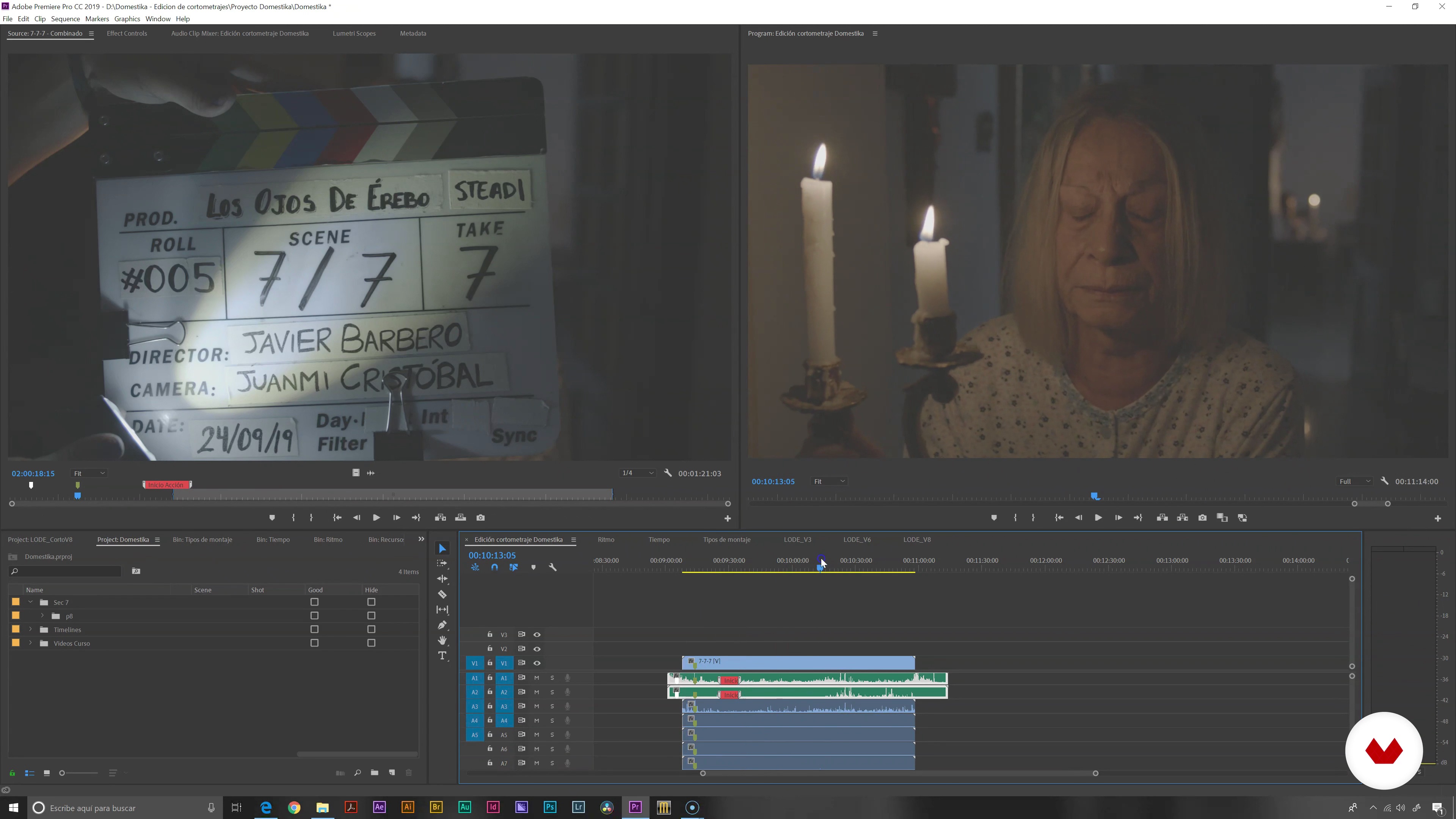Image resolution: width=1456 pixels, height=819 pixels.
Task: Show hidden Project panel tabs chevron
Action: click(x=421, y=539)
